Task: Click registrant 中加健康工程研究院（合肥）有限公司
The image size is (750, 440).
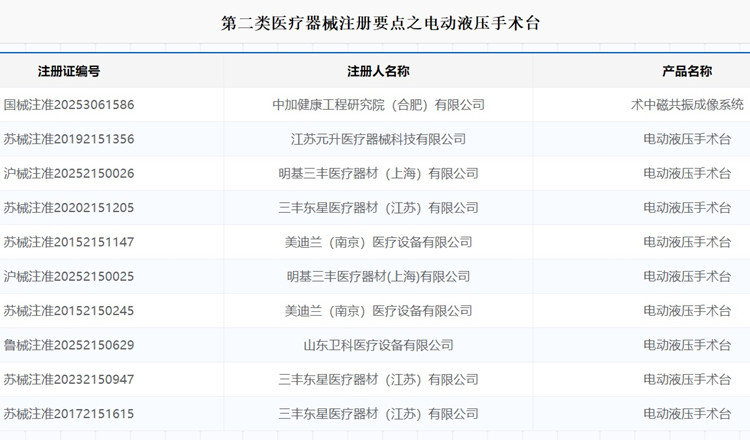Action: coord(378,105)
